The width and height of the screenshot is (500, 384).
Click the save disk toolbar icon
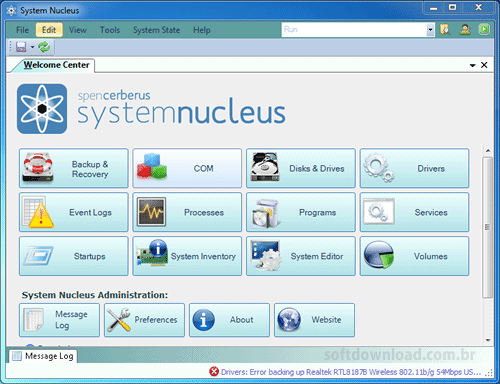click(x=21, y=47)
